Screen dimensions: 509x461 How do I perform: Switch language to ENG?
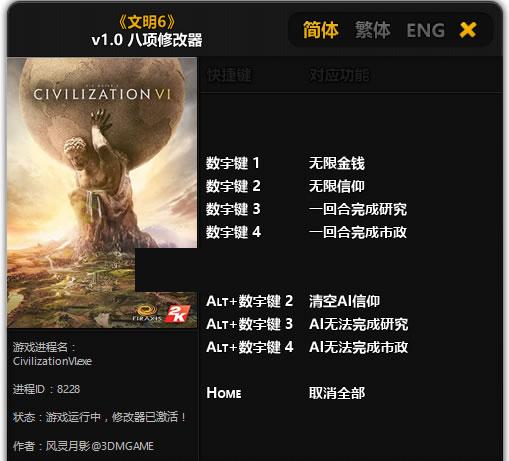click(x=426, y=30)
